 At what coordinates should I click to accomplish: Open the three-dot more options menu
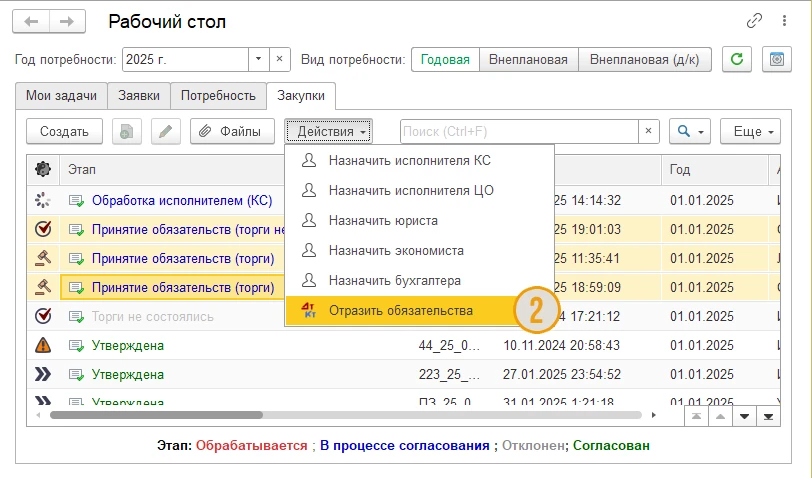pyautogui.click(x=785, y=21)
